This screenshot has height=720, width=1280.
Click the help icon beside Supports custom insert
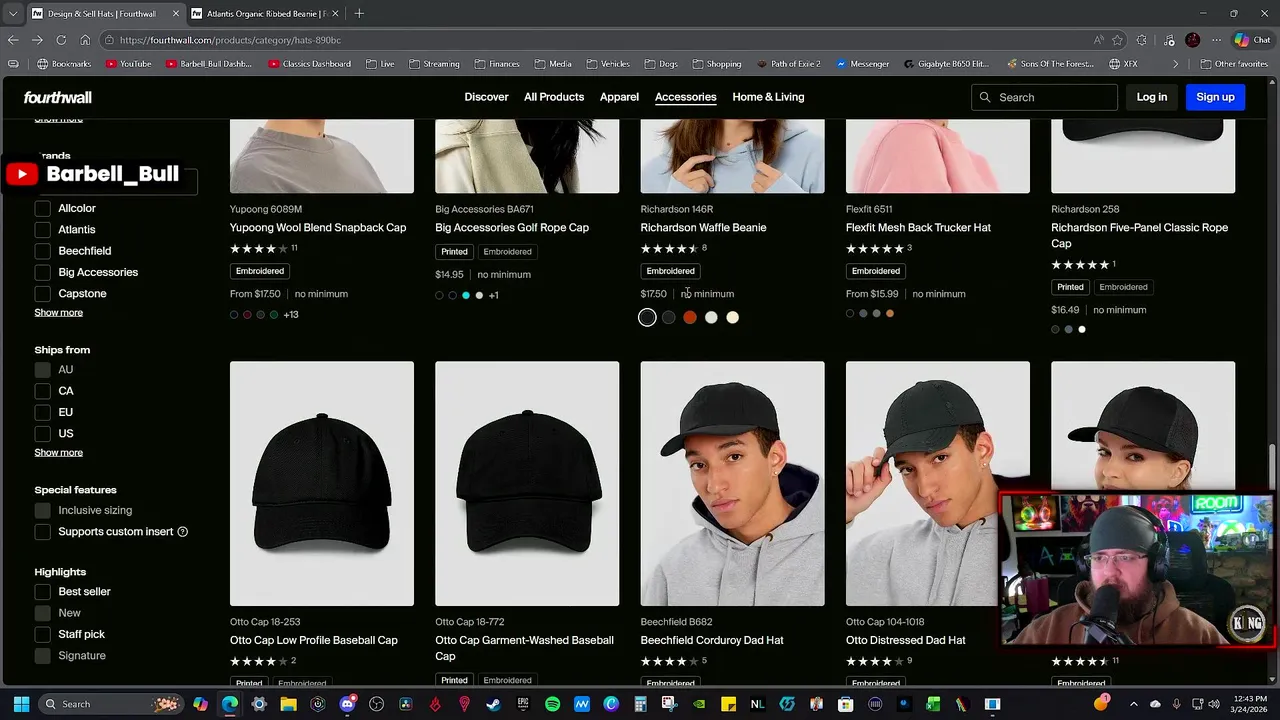coord(183,532)
